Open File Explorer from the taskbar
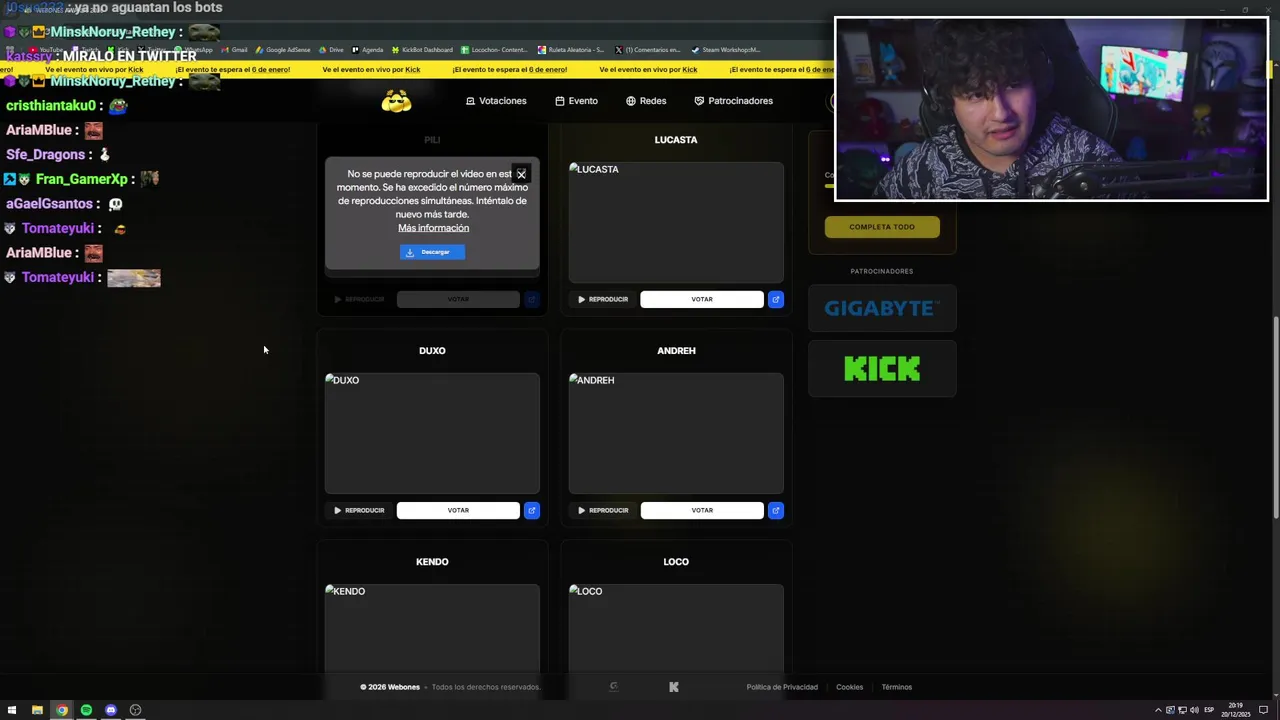This screenshot has height=720, width=1280. [37, 710]
